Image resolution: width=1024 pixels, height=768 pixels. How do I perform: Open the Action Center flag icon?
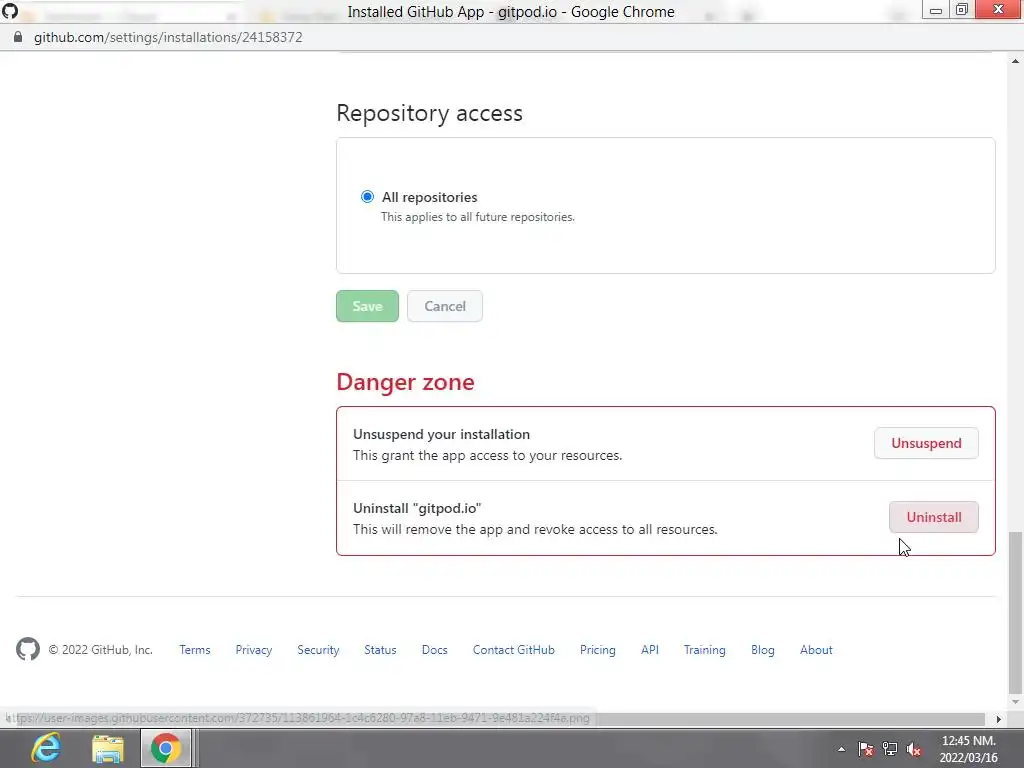pyautogui.click(x=865, y=749)
